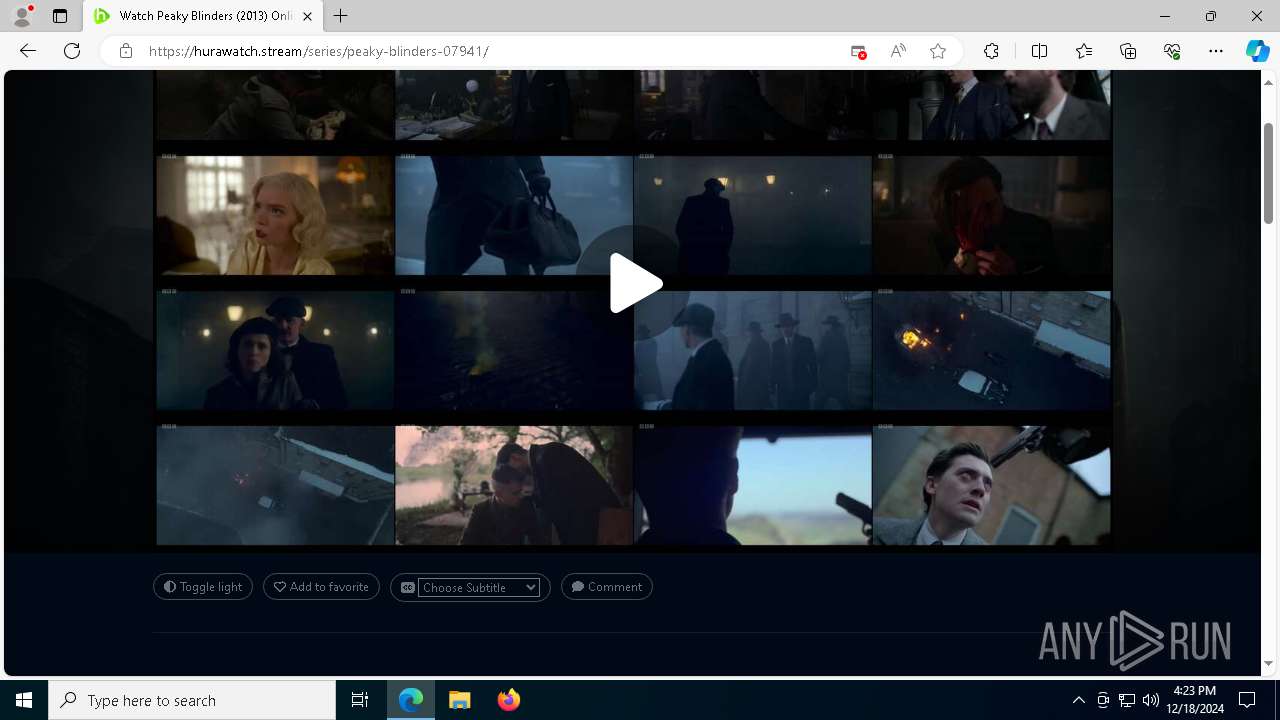This screenshot has height=720, width=1280.
Task: Open the Copilot sidebar
Action: 1257,51
